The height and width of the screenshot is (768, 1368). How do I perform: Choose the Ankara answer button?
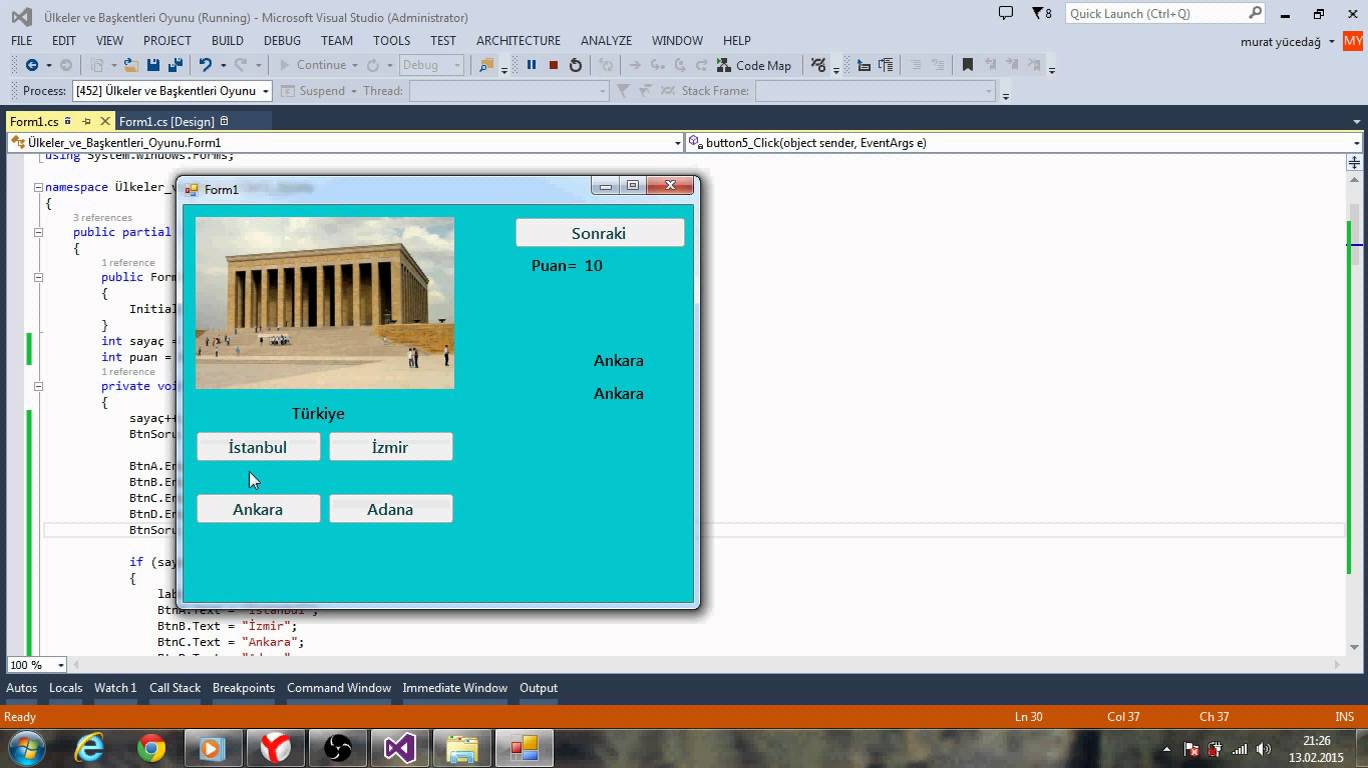pos(258,509)
